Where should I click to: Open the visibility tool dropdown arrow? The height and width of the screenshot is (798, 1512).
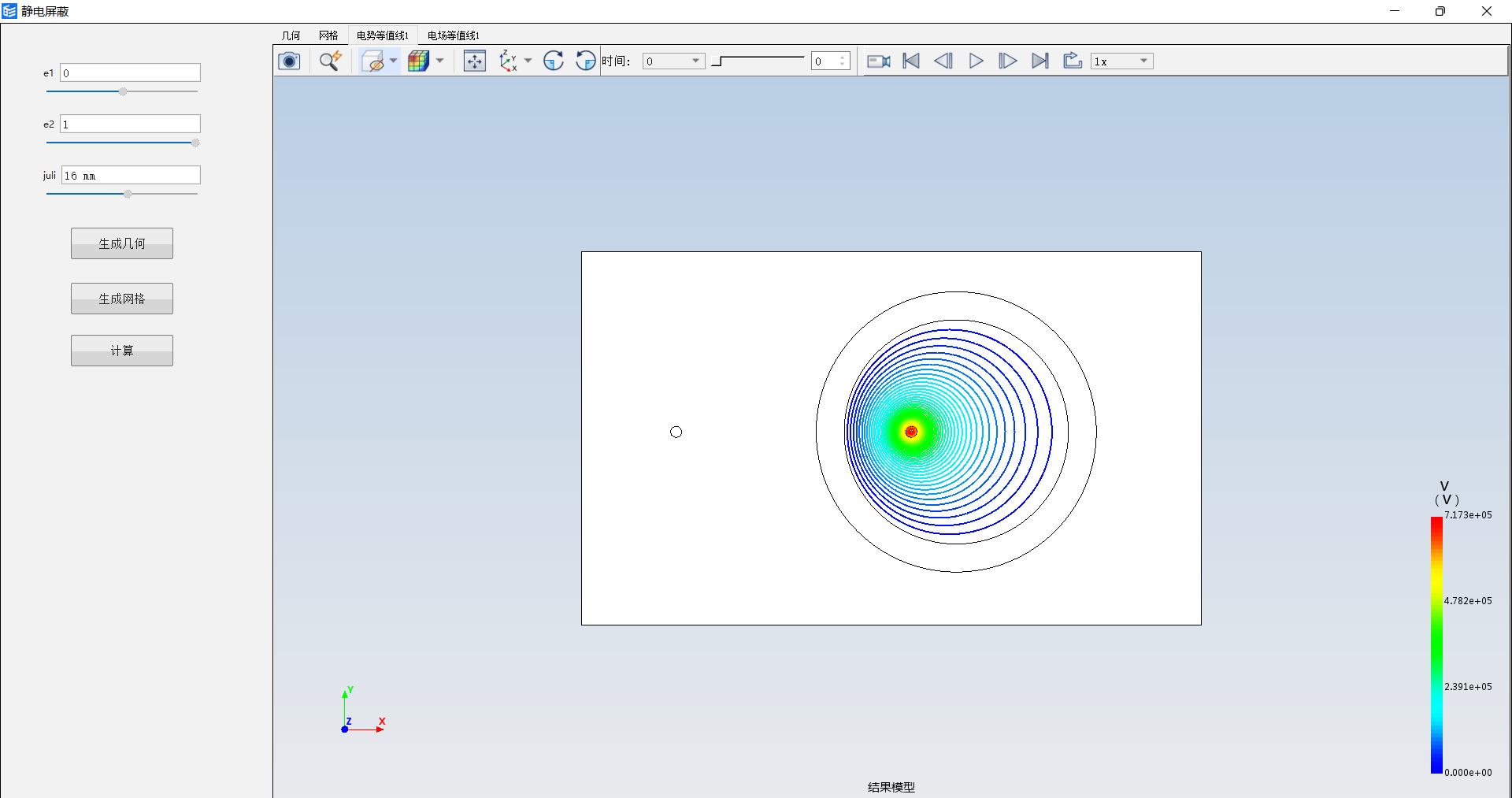point(393,61)
